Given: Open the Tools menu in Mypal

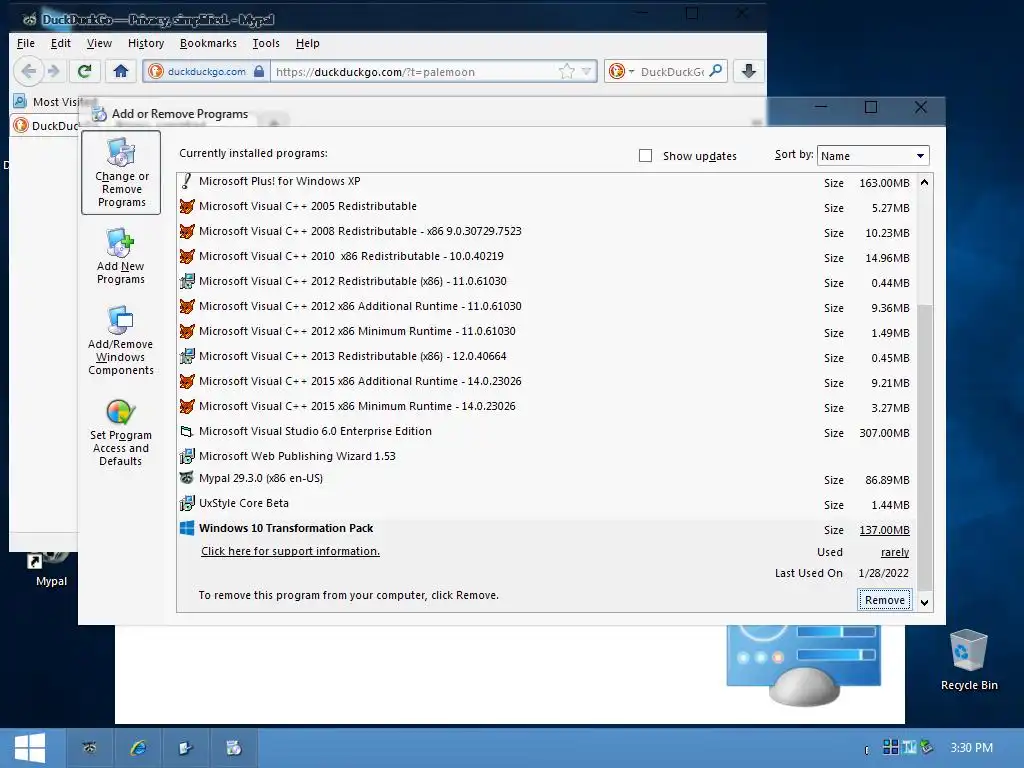Looking at the screenshot, I should (266, 43).
